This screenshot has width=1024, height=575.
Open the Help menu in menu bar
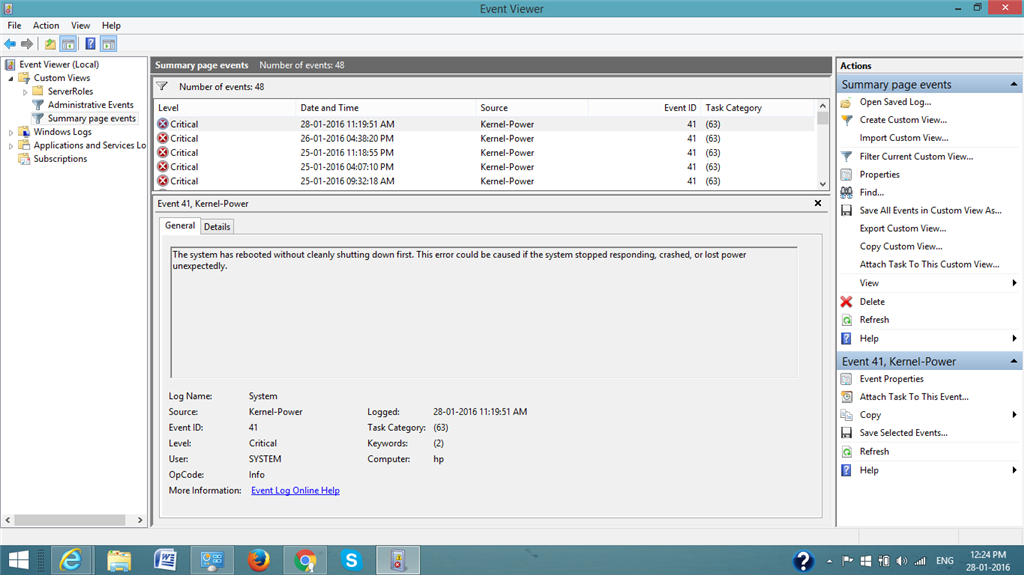(x=111, y=25)
